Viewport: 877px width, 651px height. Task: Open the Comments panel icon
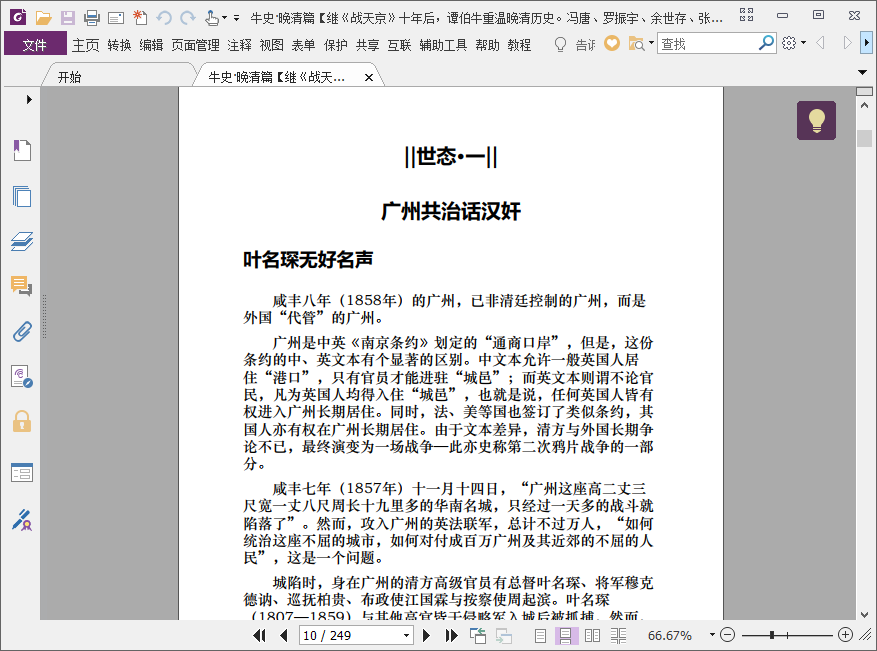click(x=22, y=286)
